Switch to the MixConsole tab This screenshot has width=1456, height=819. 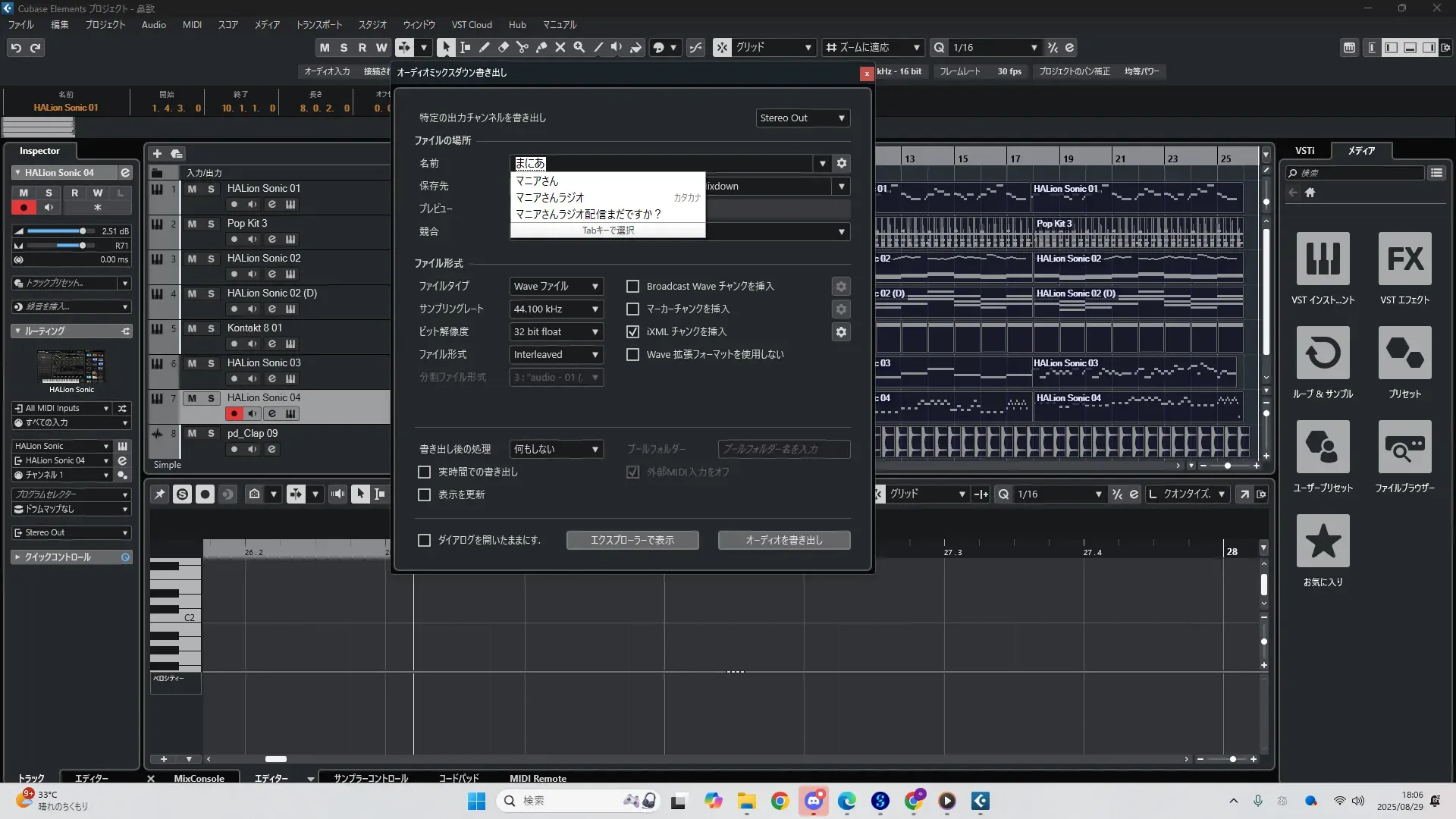point(199,778)
